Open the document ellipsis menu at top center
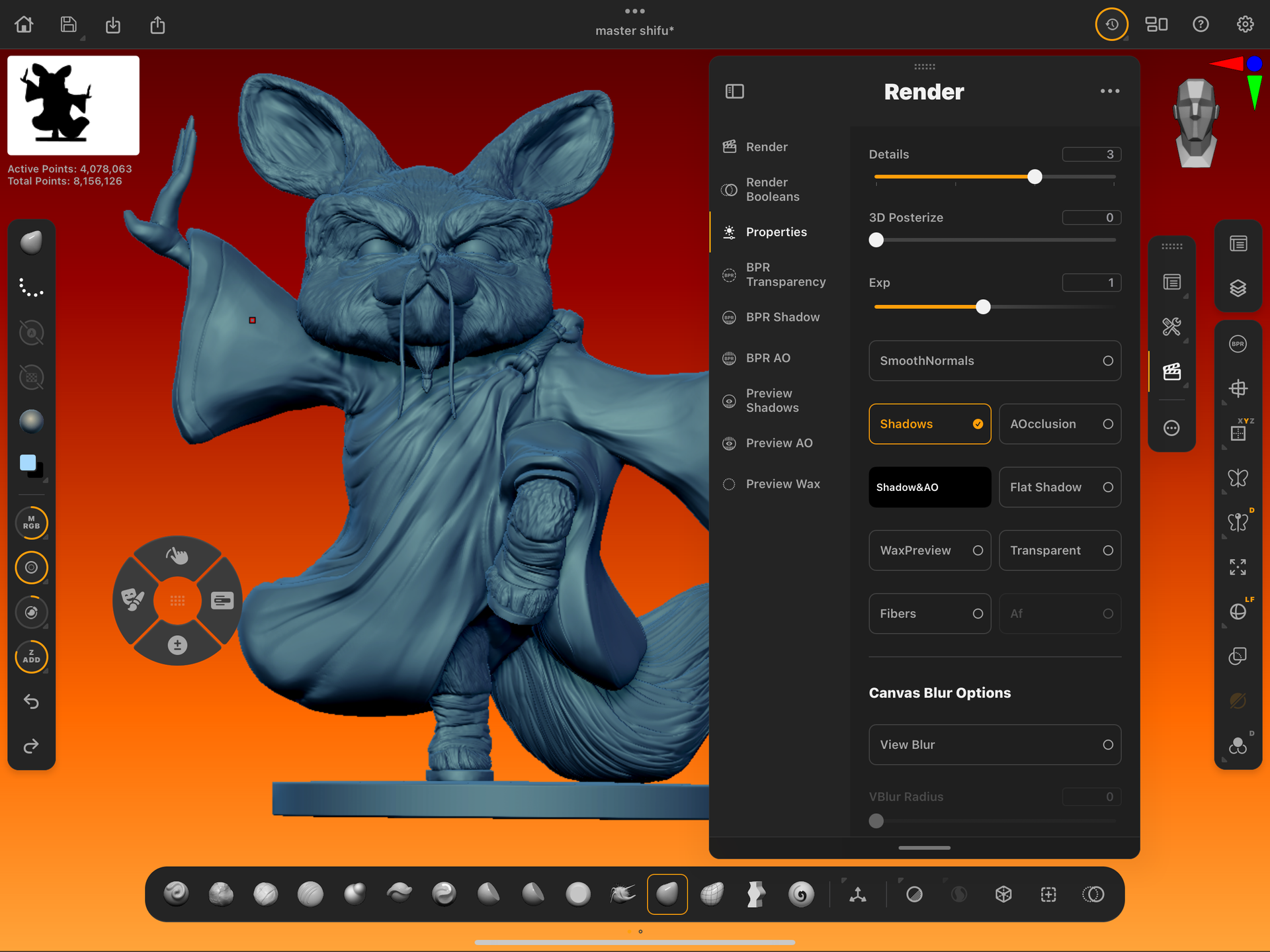This screenshot has width=1270, height=952. [634, 11]
